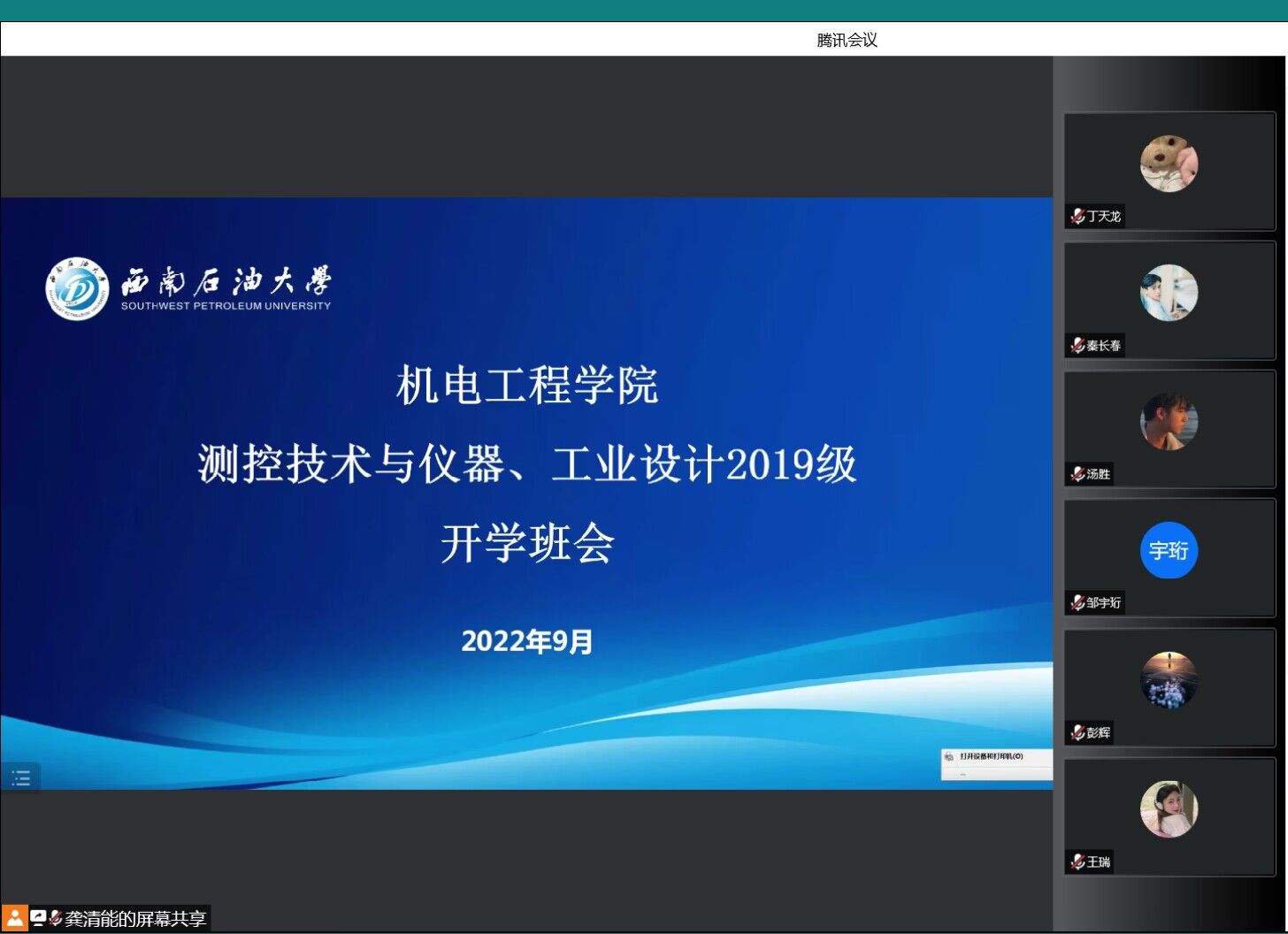This screenshot has height=934, width=1288.
Task: Click the orange presenter person icon
Action: click(x=14, y=918)
